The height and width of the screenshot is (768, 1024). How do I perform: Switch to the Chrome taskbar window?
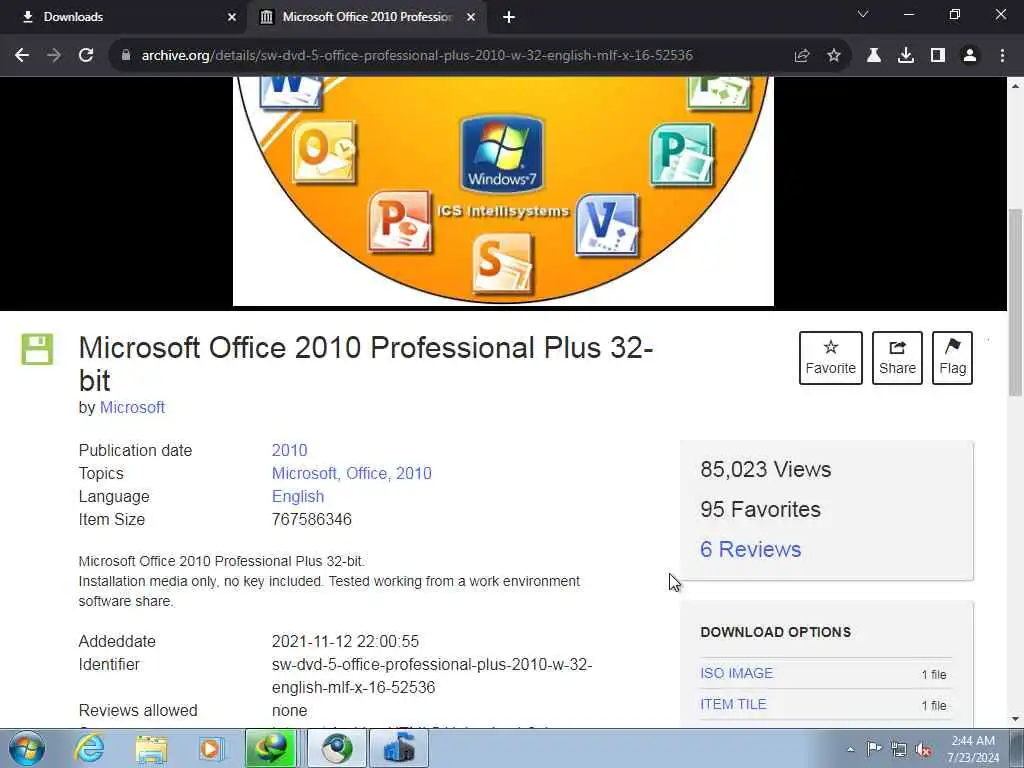click(337, 748)
